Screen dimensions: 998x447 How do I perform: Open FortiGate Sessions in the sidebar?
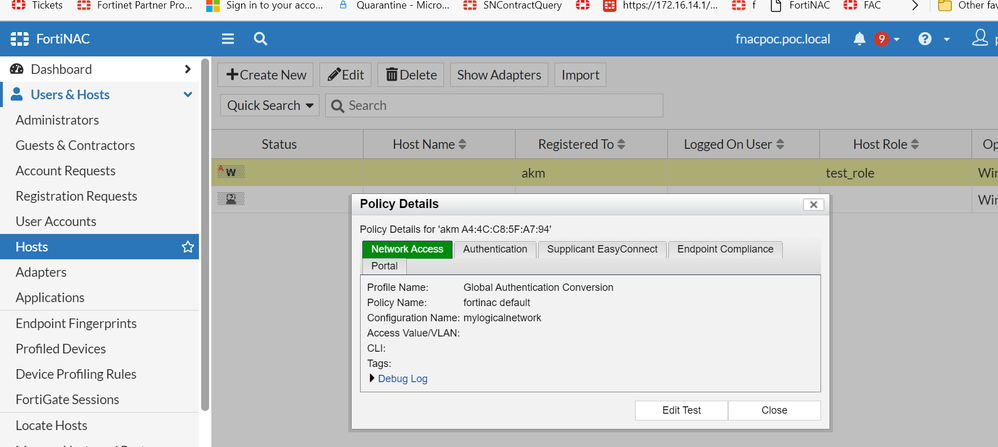(x=67, y=400)
